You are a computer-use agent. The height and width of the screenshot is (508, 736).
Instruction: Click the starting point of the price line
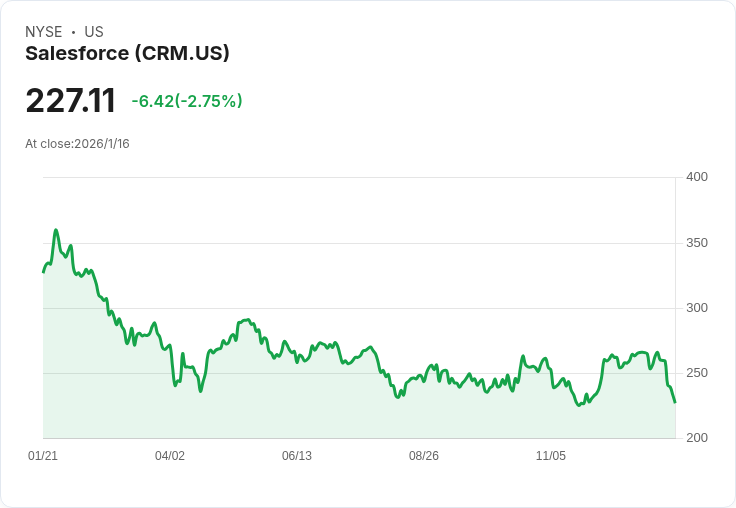tap(44, 272)
